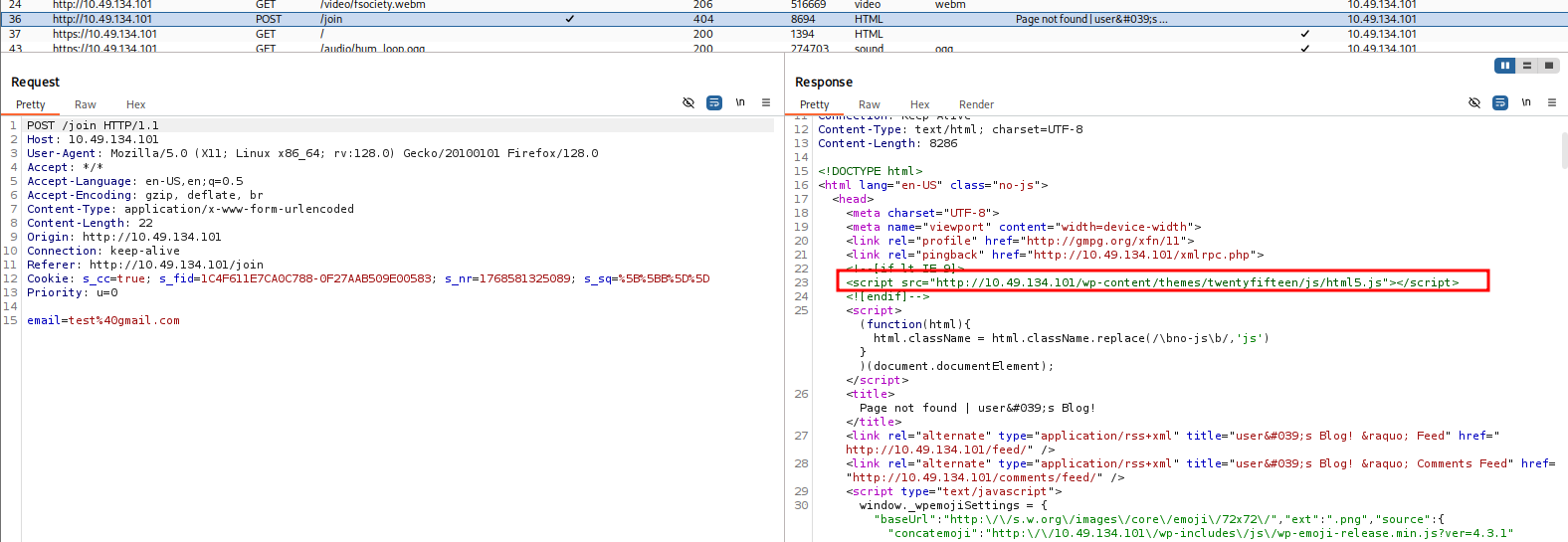This screenshot has width=1568, height=542.
Task: Select history row 37 GET request
Action: pyautogui.click(x=398, y=34)
